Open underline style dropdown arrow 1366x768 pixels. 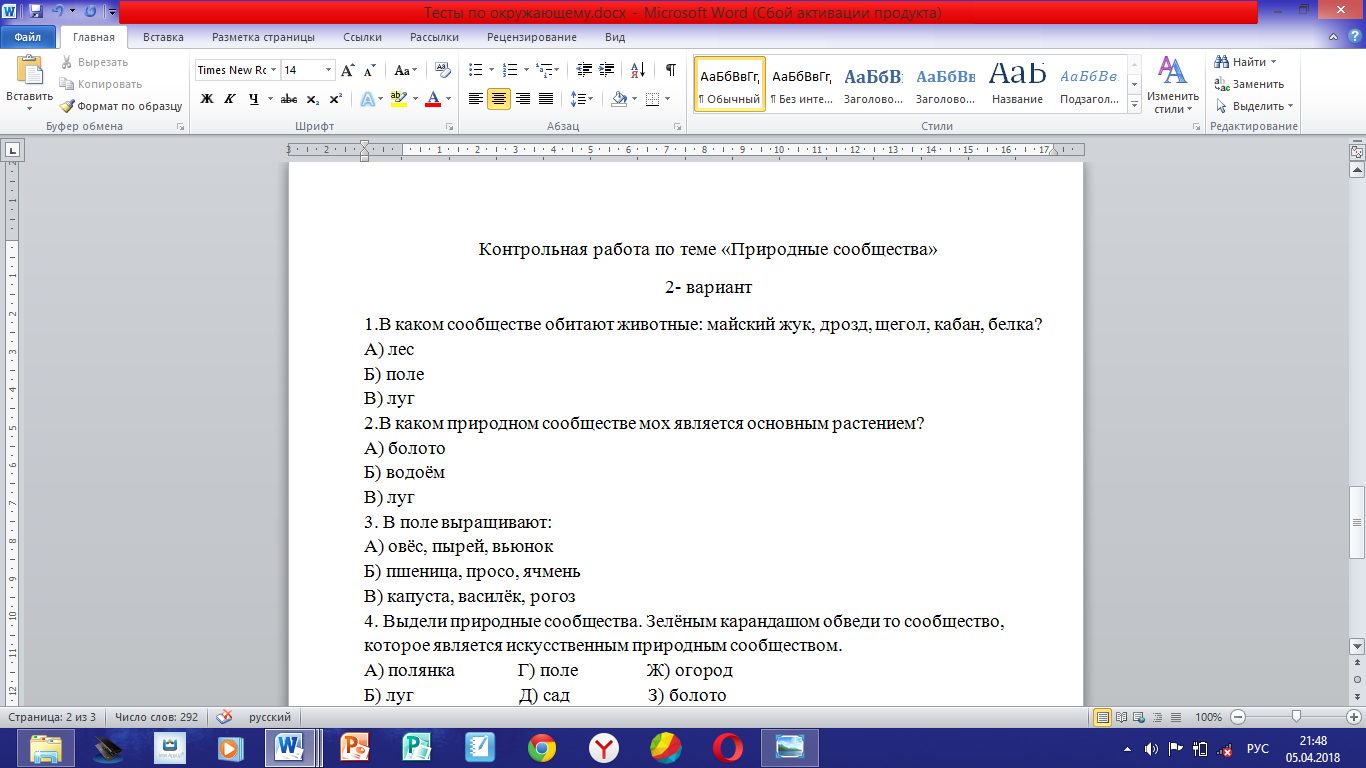(x=270, y=99)
